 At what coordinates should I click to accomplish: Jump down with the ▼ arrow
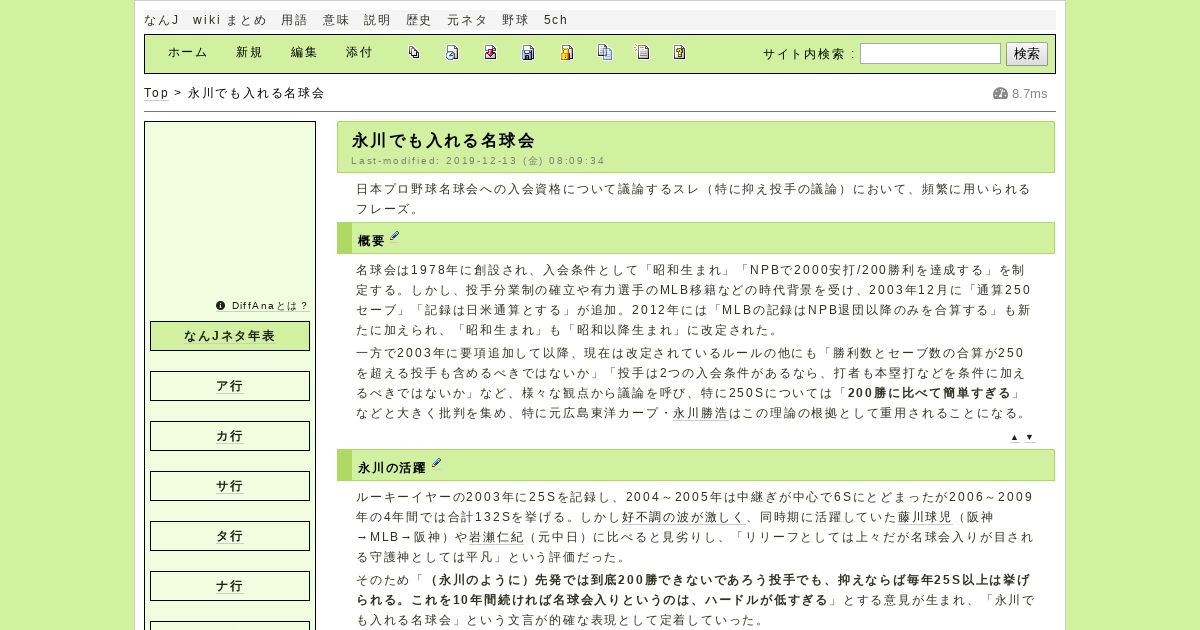click(1029, 437)
